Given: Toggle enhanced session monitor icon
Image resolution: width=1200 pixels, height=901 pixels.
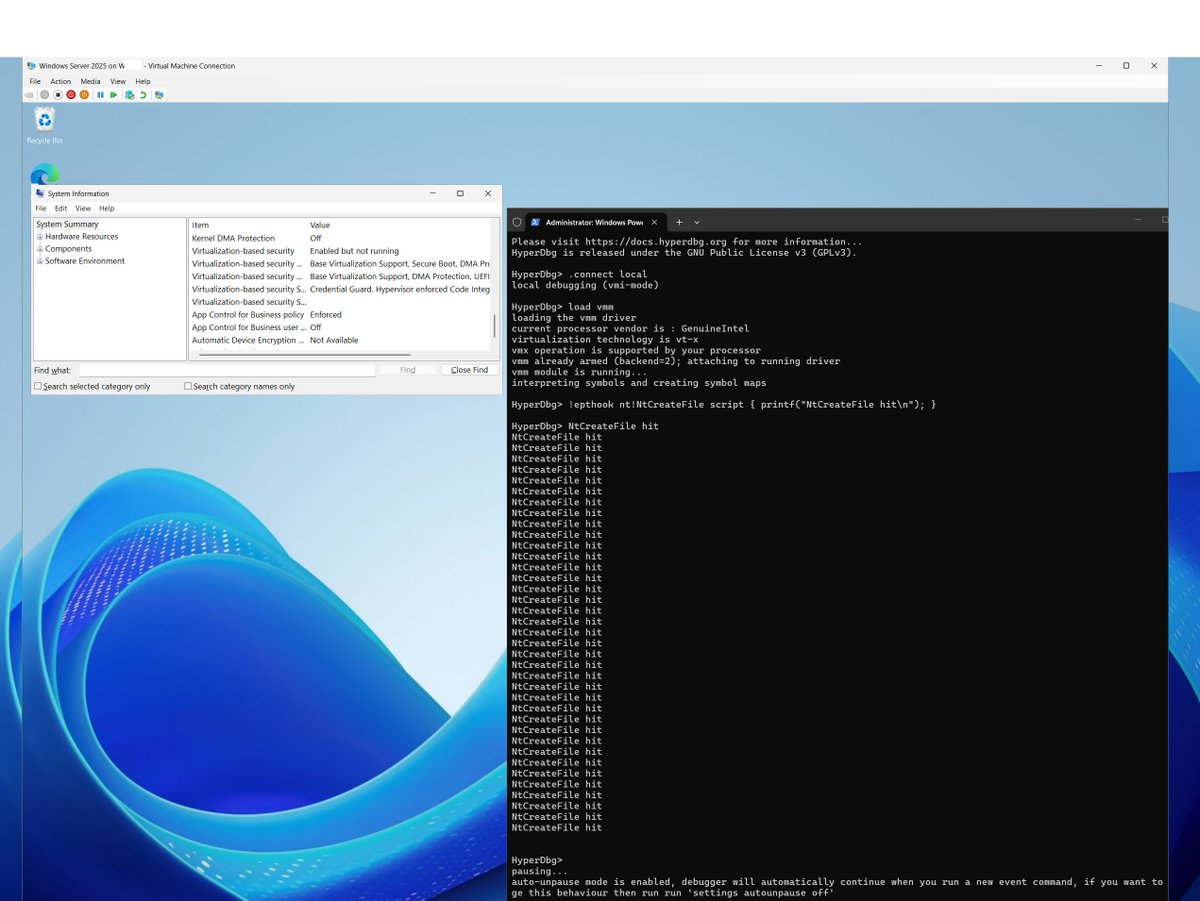Looking at the screenshot, I should pyautogui.click(x=159, y=95).
